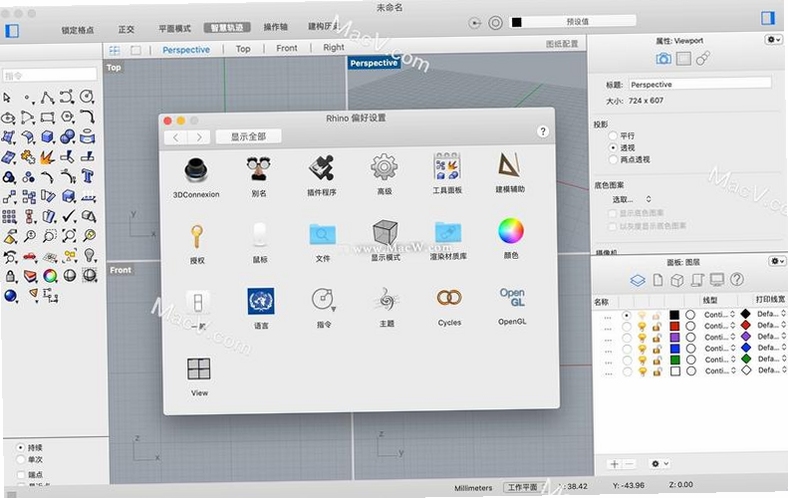Image resolution: width=788 pixels, height=498 pixels.
Task: Open the linetype dropdown for the black layer
Action: [x=720, y=315]
